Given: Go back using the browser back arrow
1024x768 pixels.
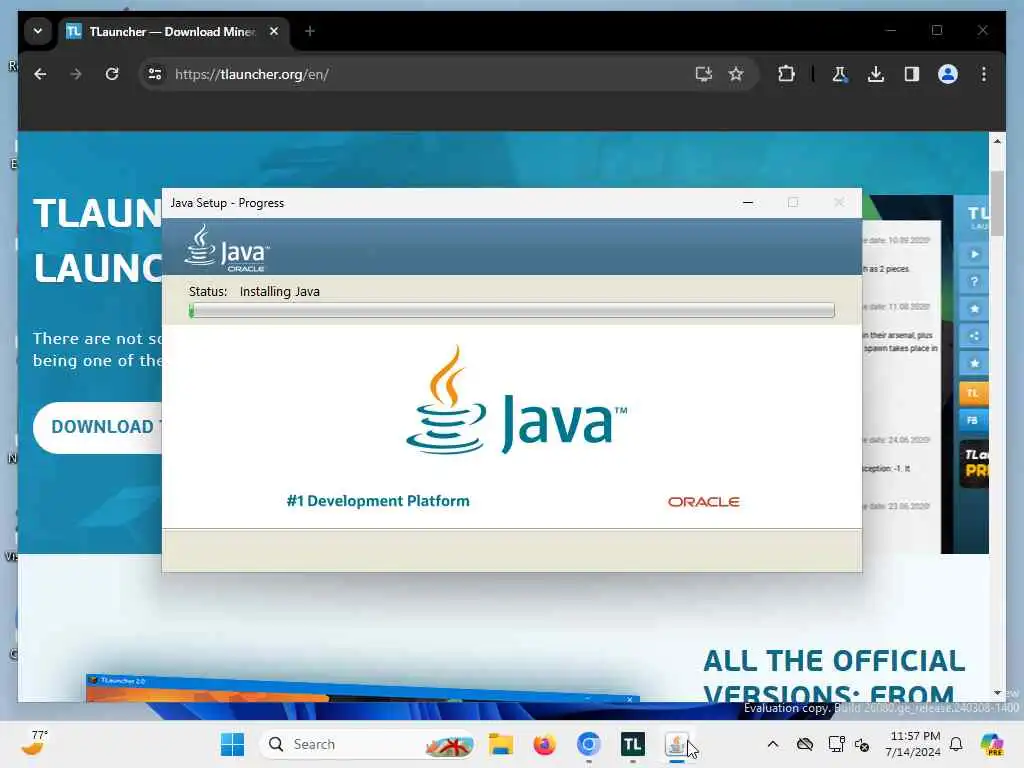Looking at the screenshot, I should point(40,74).
